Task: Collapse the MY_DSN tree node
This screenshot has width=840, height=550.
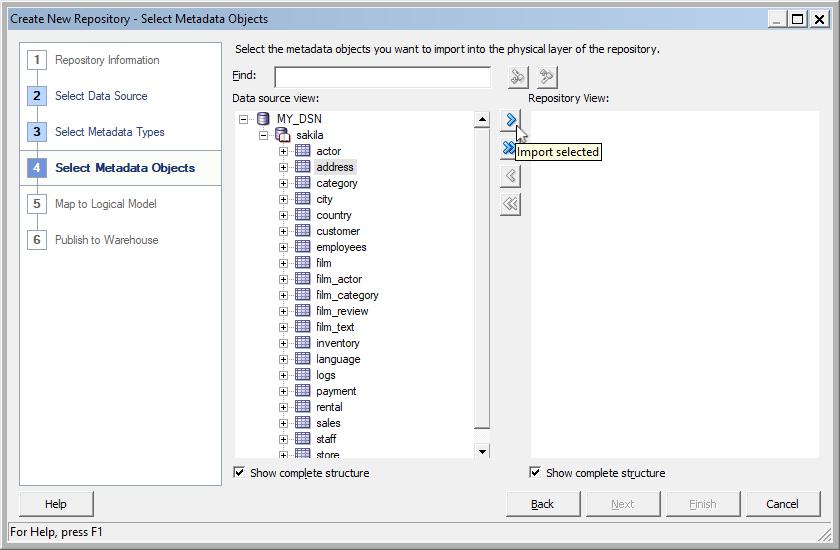Action: (x=244, y=119)
